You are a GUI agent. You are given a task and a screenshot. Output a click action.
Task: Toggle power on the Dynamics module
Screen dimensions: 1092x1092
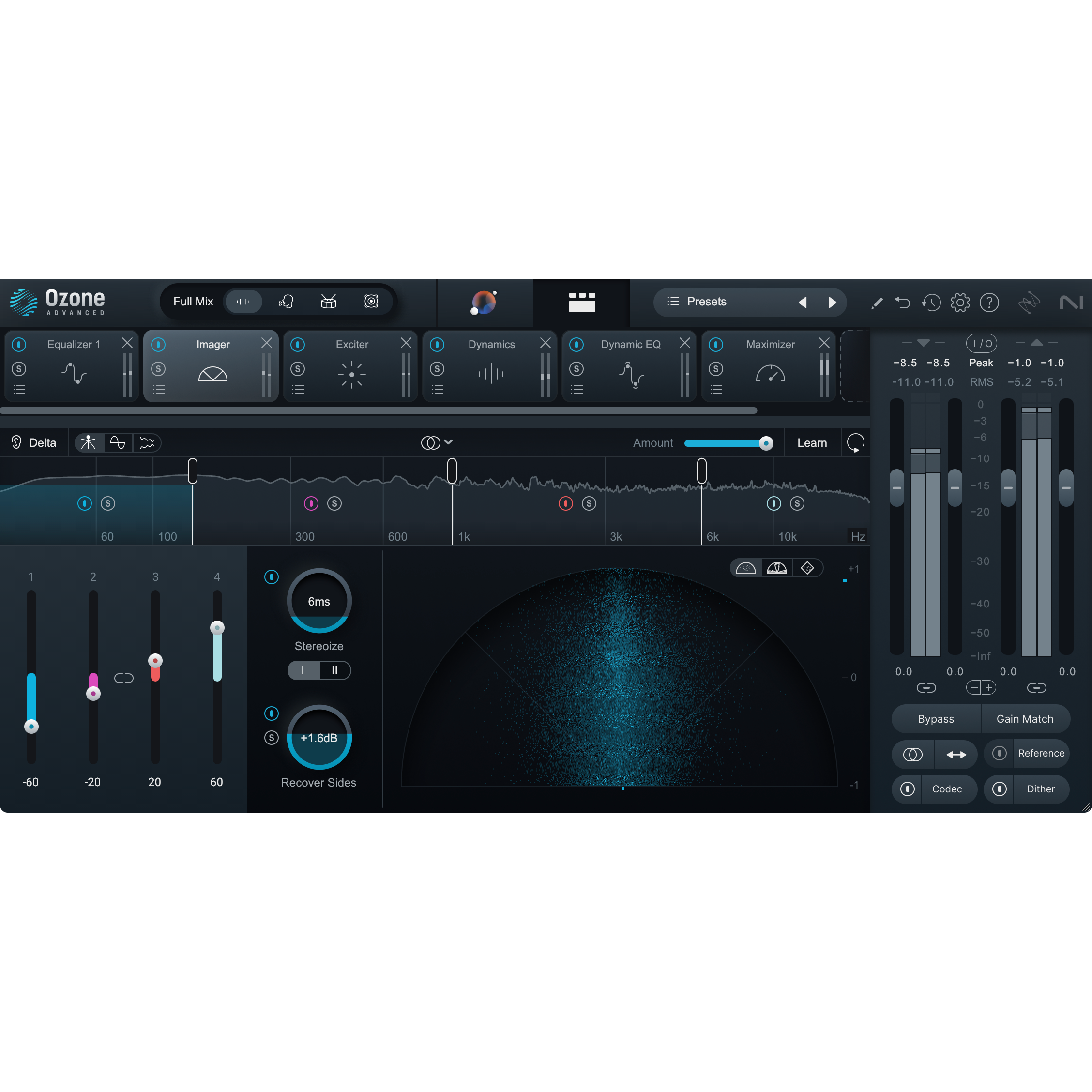[x=437, y=344]
